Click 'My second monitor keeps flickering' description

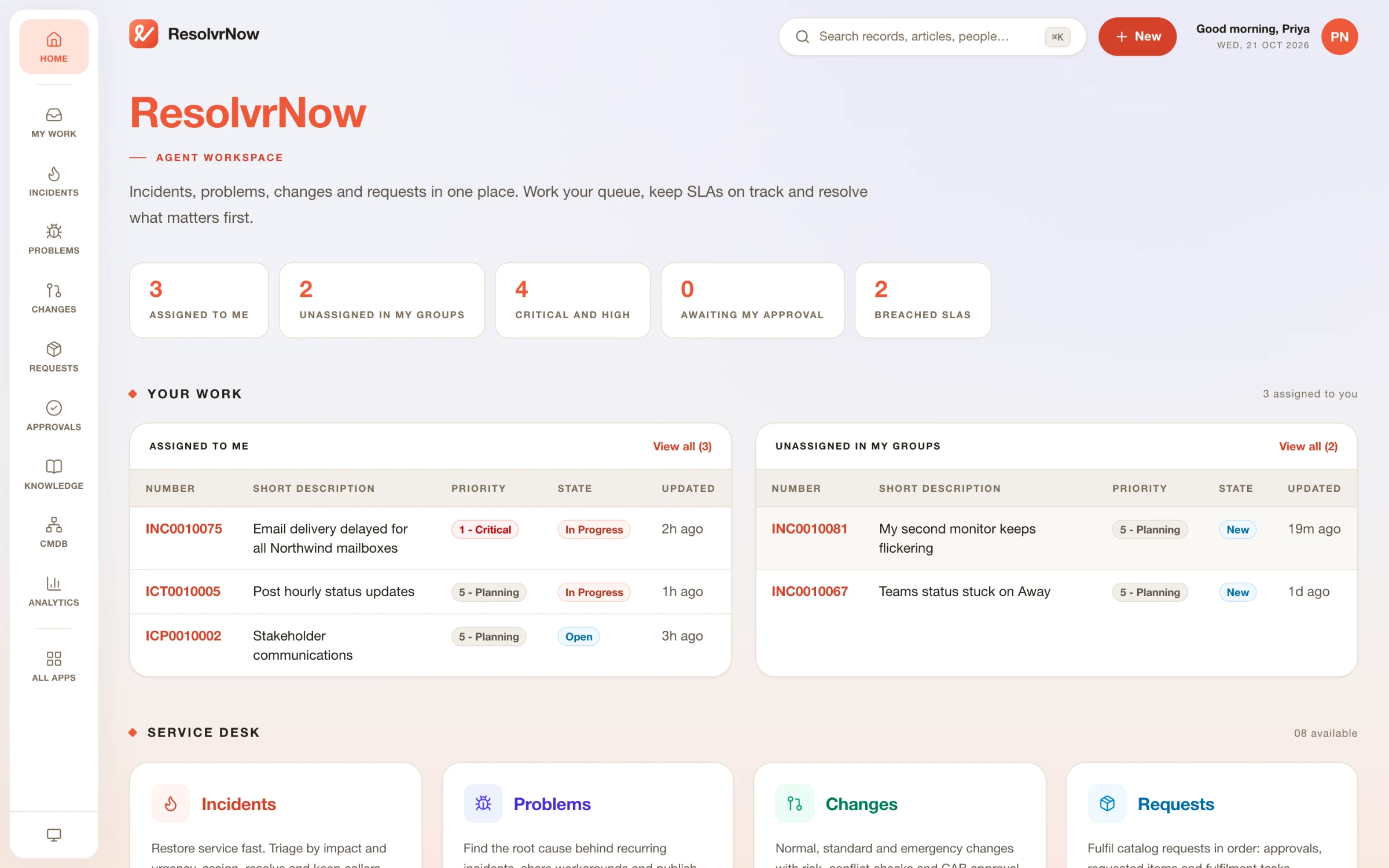tap(957, 538)
